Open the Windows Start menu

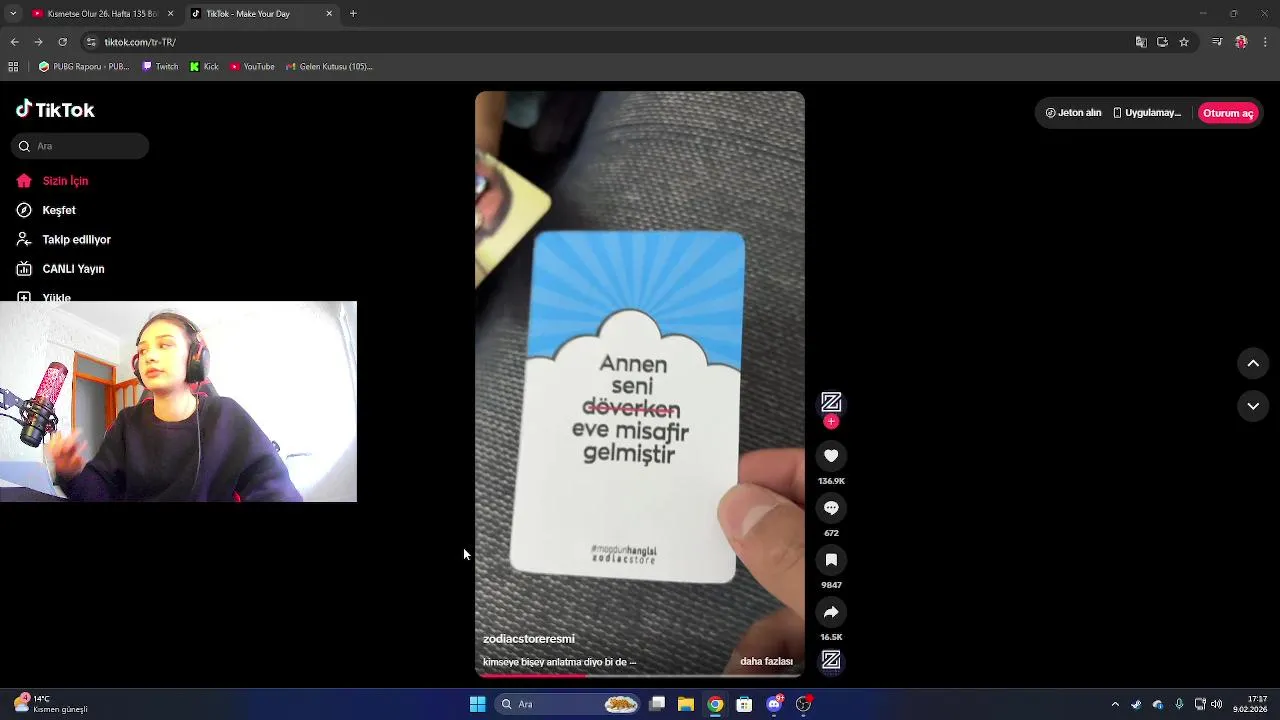coord(477,704)
